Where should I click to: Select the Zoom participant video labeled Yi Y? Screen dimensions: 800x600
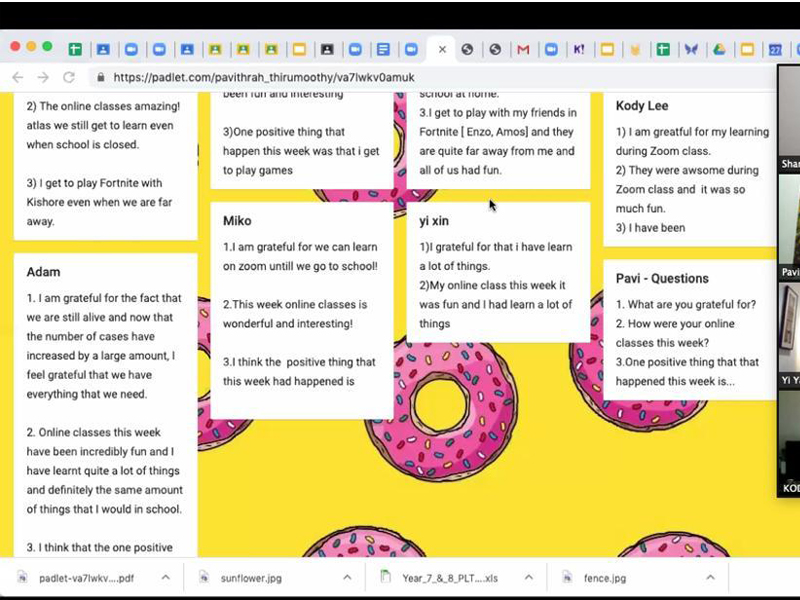click(x=789, y=336)
